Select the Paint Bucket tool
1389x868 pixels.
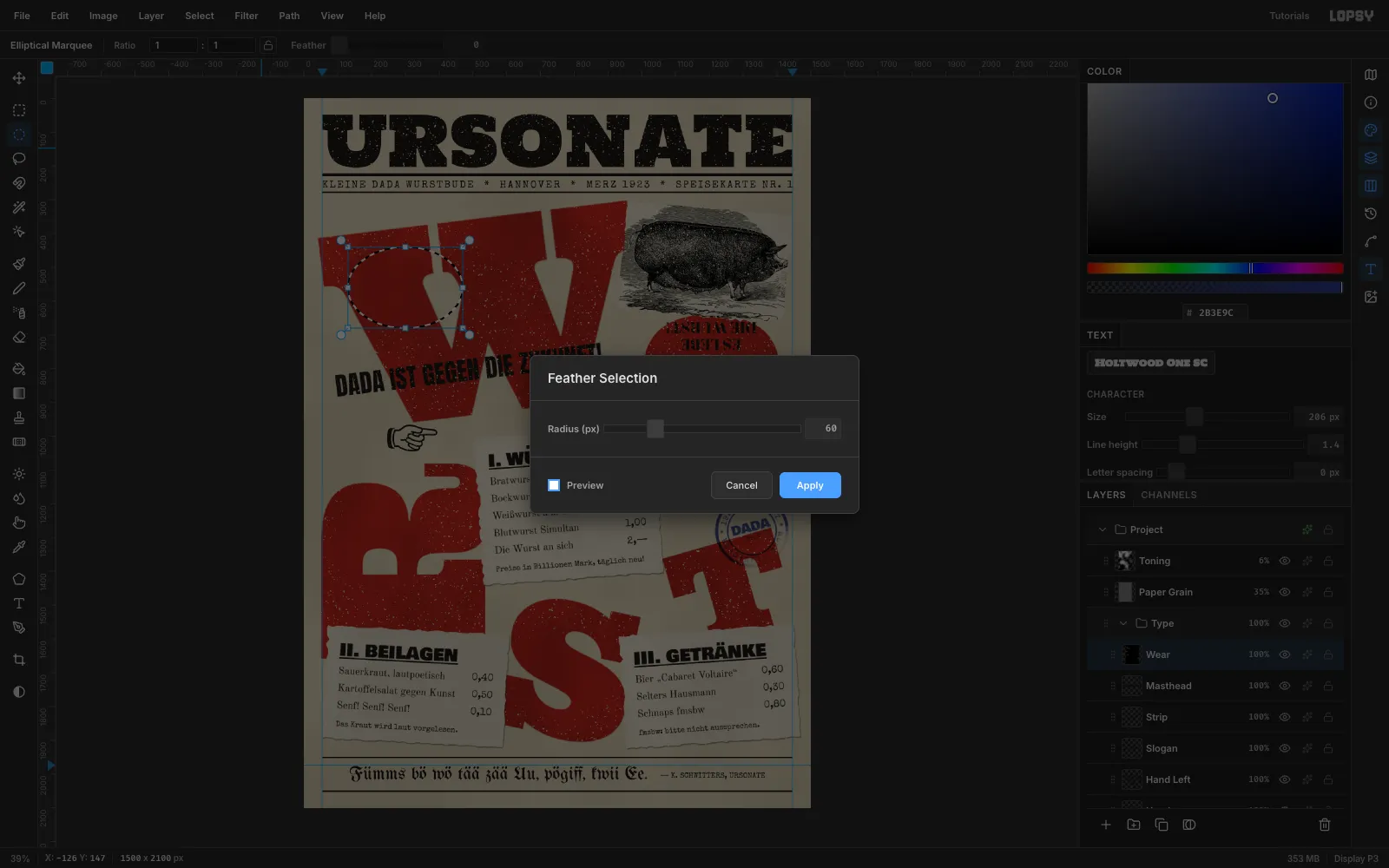pos(19,369)
